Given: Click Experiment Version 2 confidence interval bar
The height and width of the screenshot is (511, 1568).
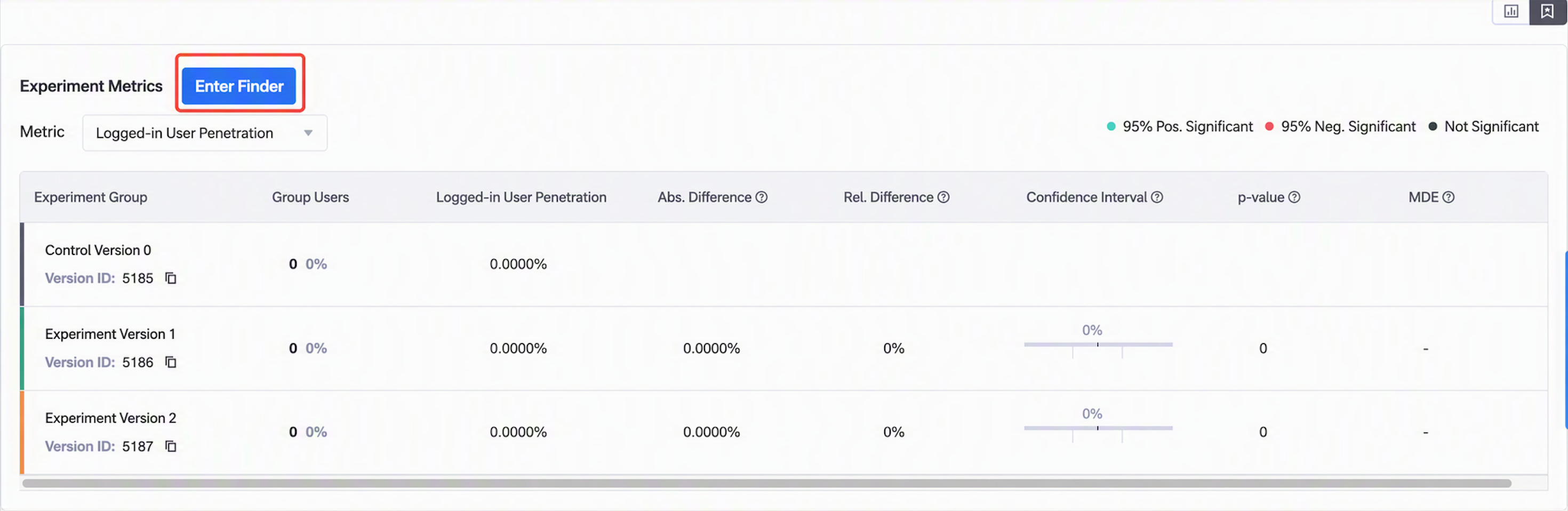Looking at the screenshot, I should tap(1098, 429).
